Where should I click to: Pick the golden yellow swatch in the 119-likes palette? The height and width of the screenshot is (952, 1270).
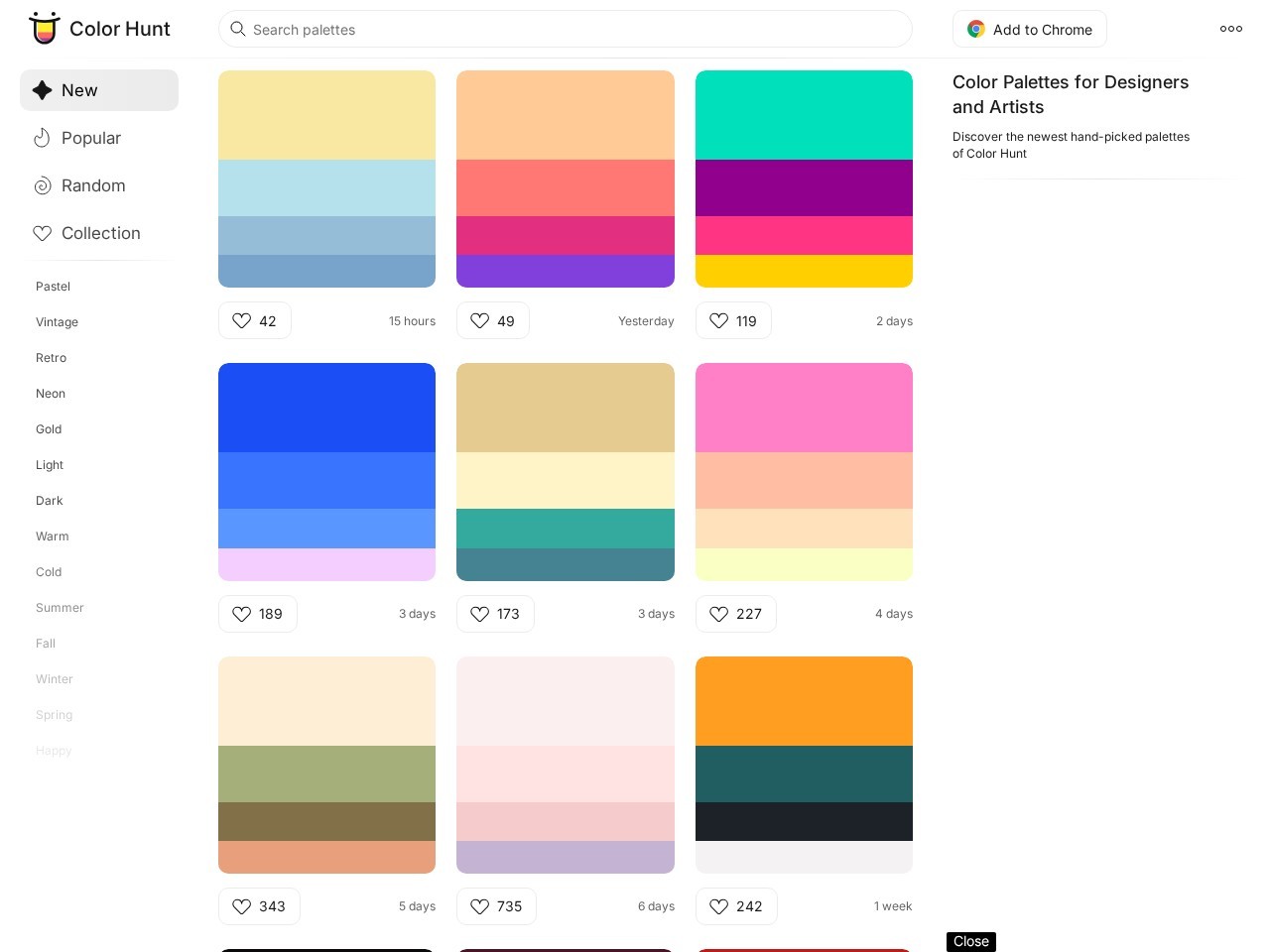pyautogui.click(x=804, y=271)
